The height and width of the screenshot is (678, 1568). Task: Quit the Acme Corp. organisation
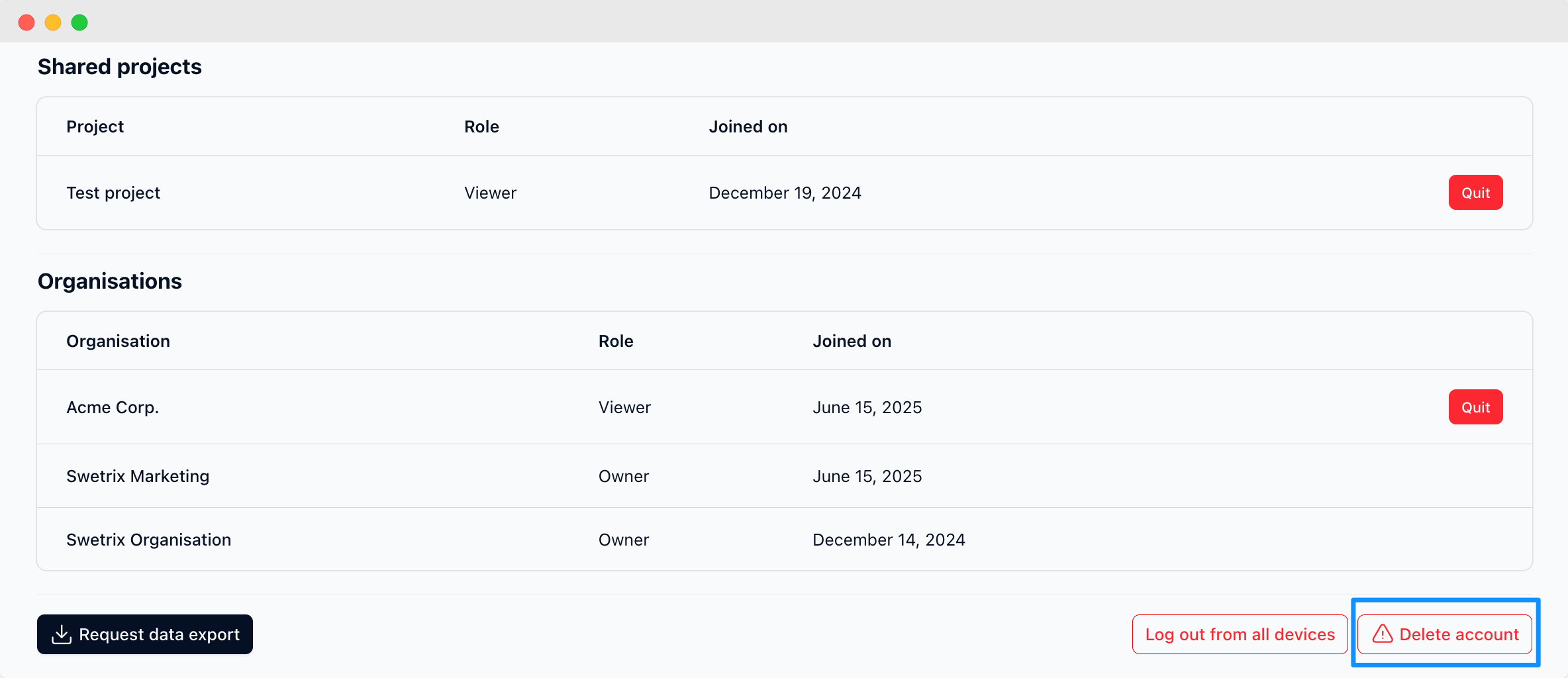coord(1475,407)
